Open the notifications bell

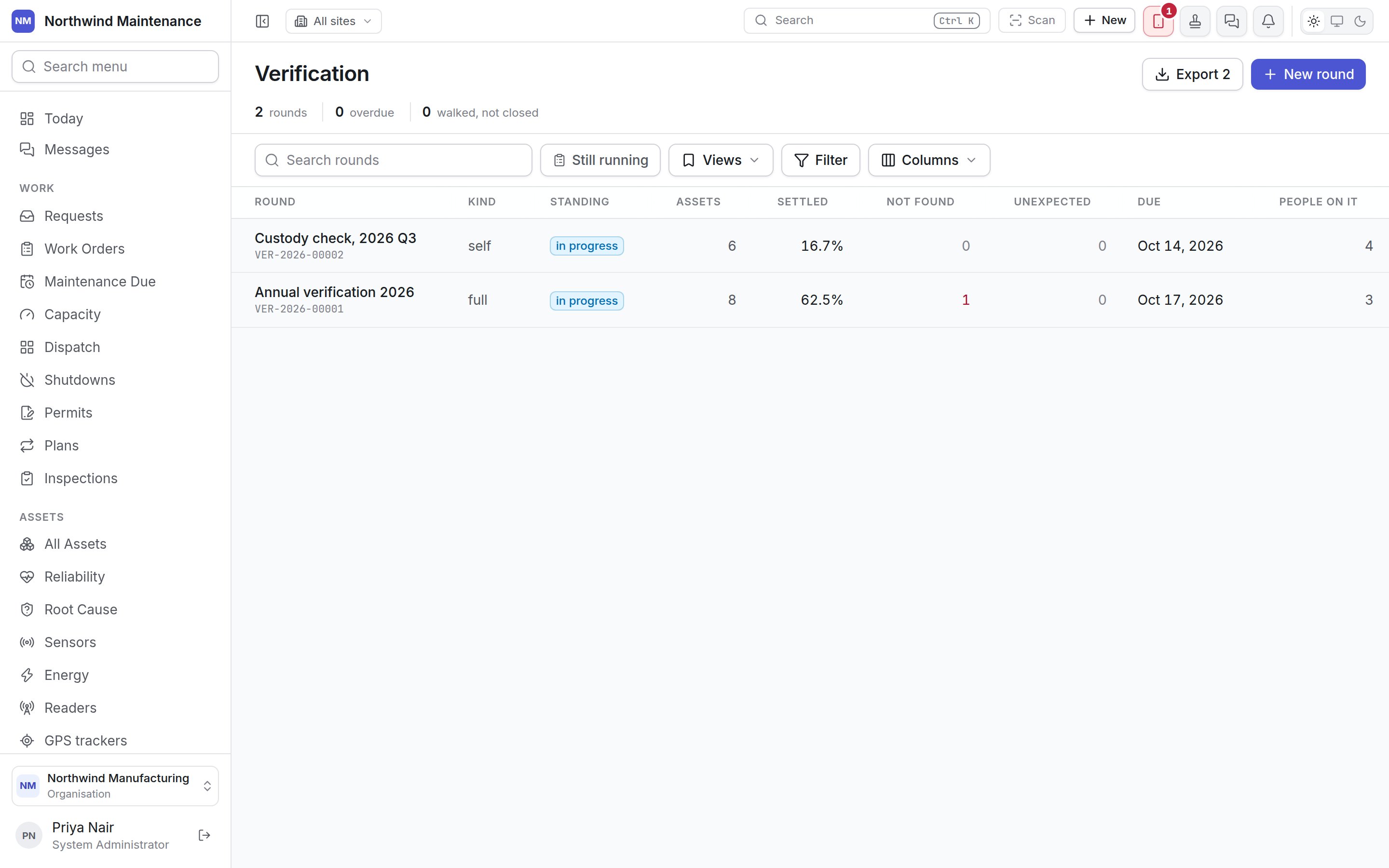click(1268, 21)
